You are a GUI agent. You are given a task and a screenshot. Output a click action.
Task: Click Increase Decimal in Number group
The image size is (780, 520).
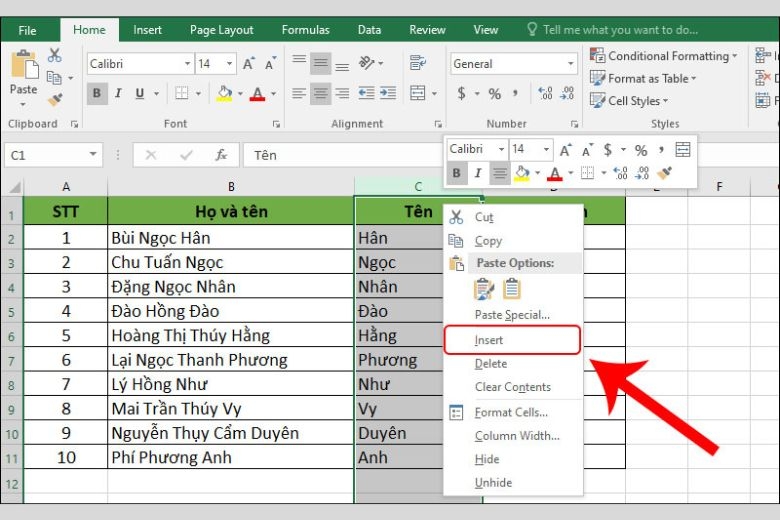(545, 93)
